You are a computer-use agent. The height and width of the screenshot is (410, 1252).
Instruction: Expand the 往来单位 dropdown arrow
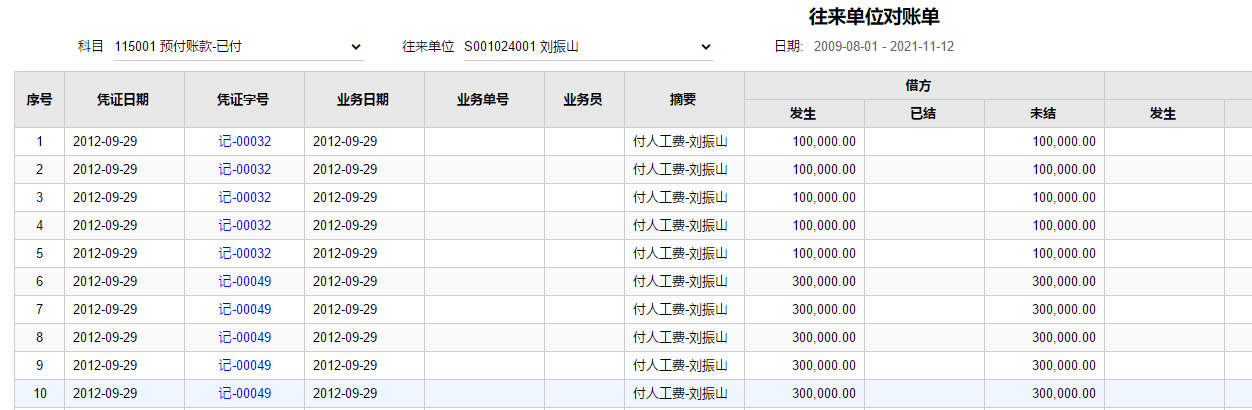click(706, 47)
